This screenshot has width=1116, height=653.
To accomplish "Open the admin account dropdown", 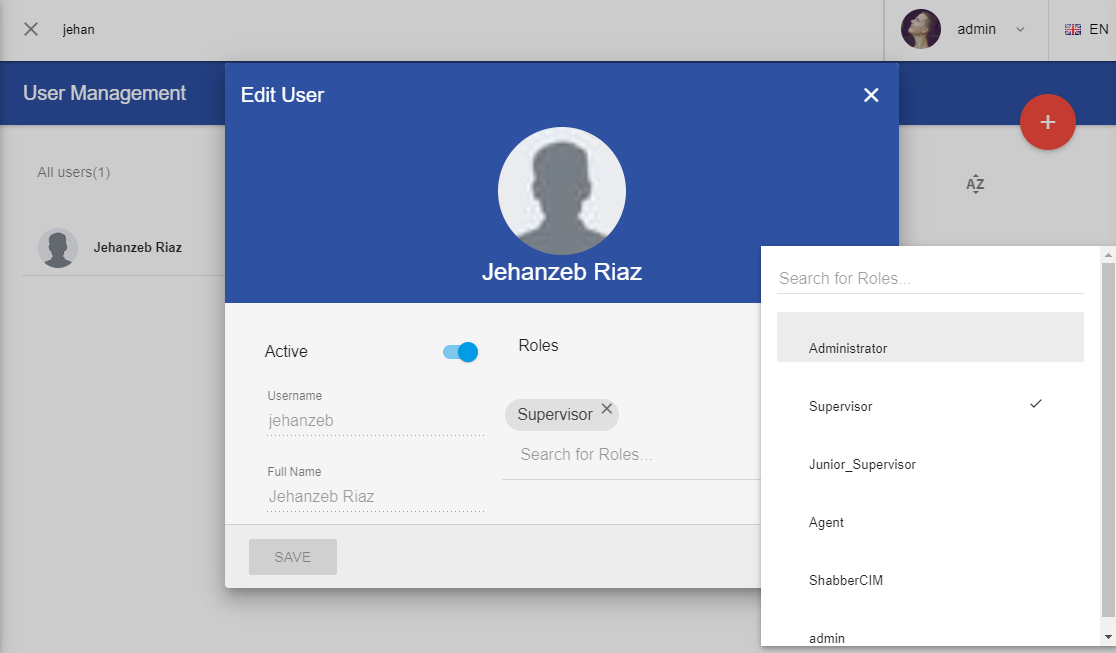I will 1019,29.
